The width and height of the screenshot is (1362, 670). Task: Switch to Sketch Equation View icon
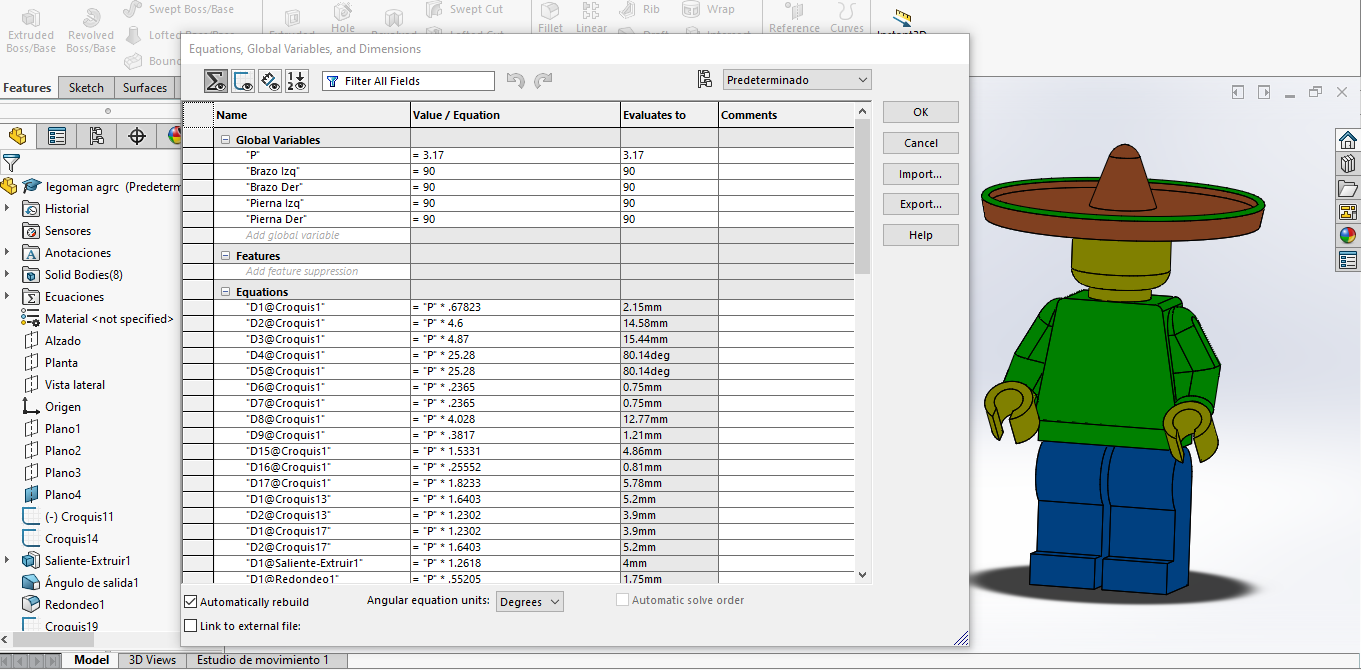(243, 81)
